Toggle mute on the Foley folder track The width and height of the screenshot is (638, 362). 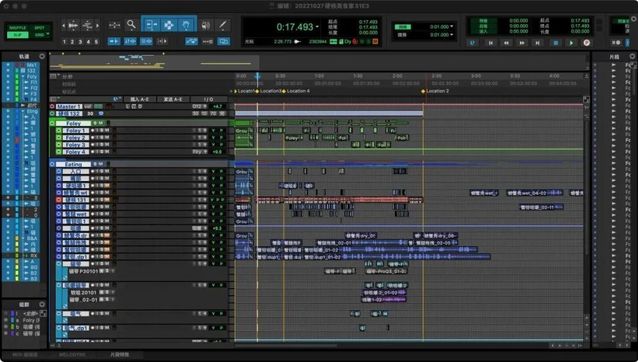coord(101,123)
